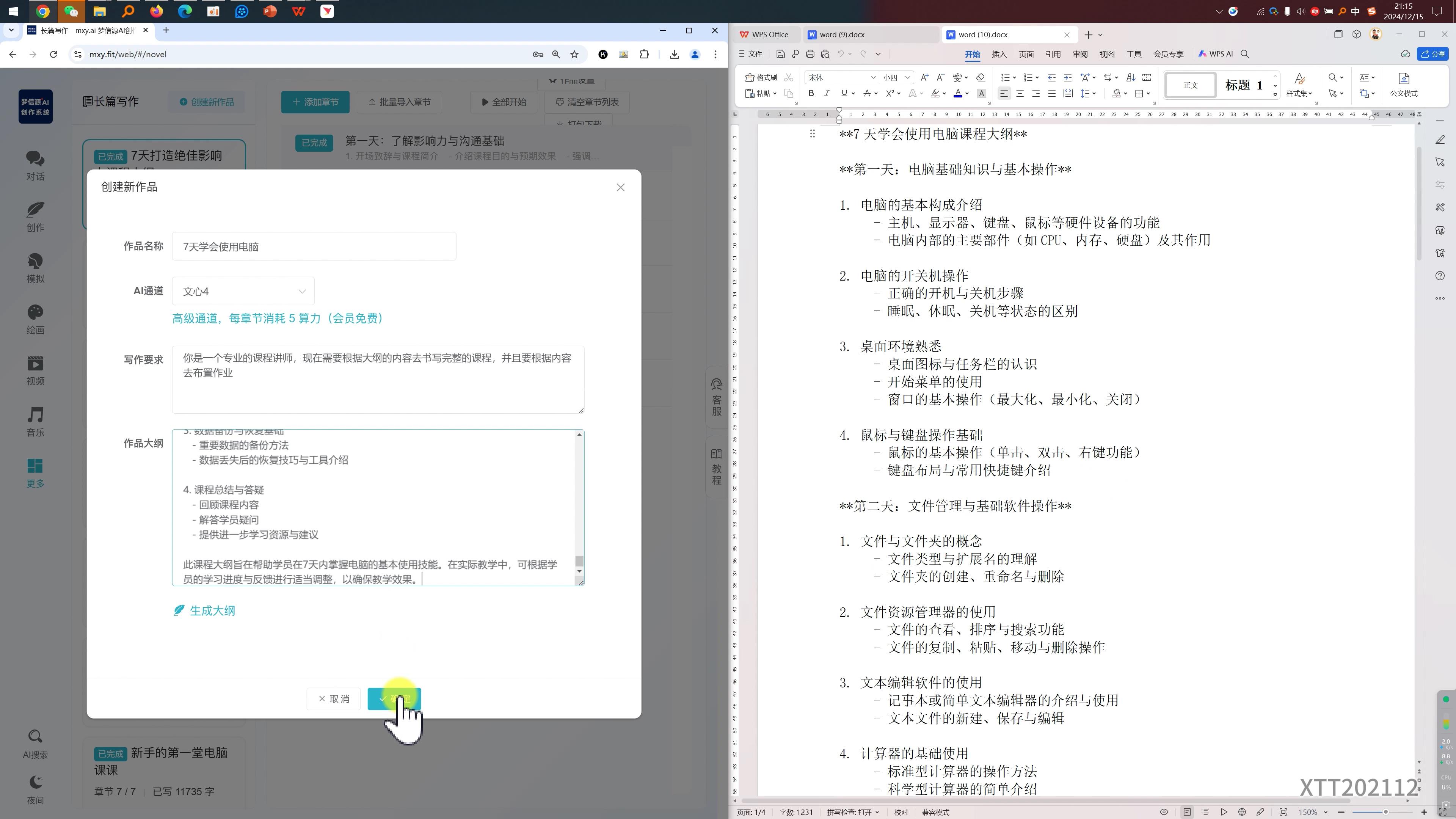
Task: Click the Bold formatting icon
Action: (x=811, y=93)
